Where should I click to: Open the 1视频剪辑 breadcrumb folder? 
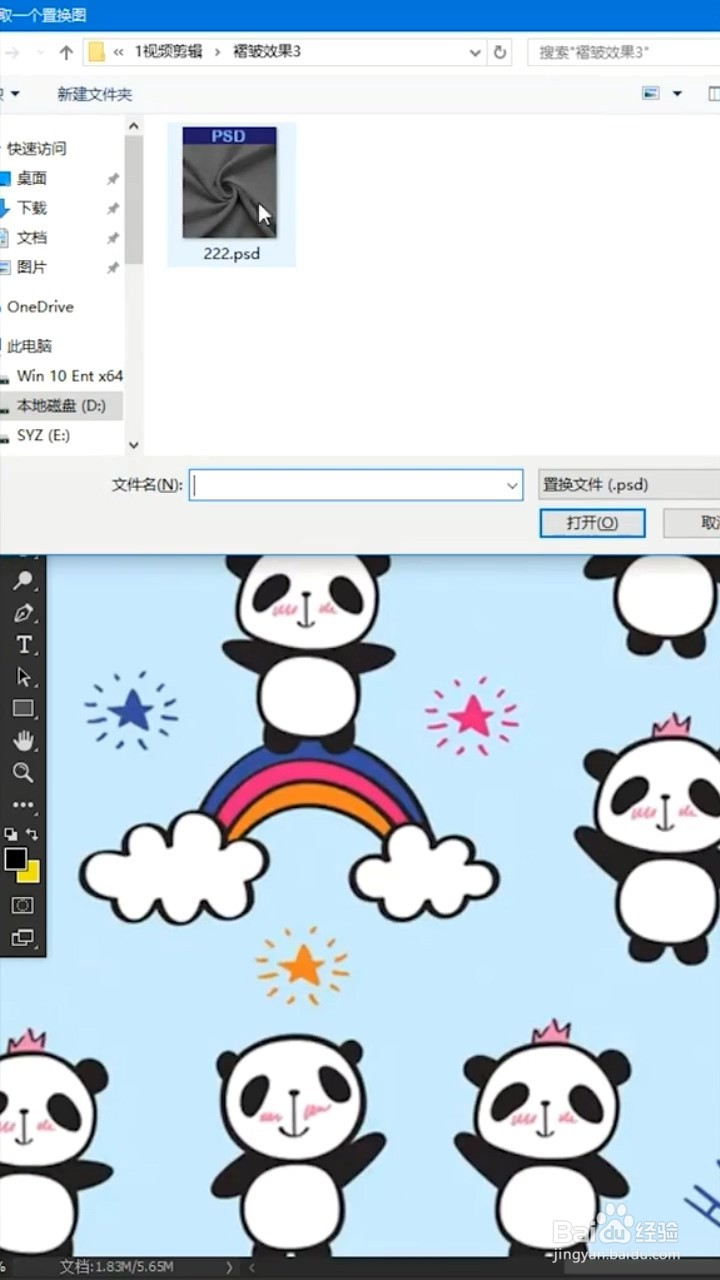168,52
